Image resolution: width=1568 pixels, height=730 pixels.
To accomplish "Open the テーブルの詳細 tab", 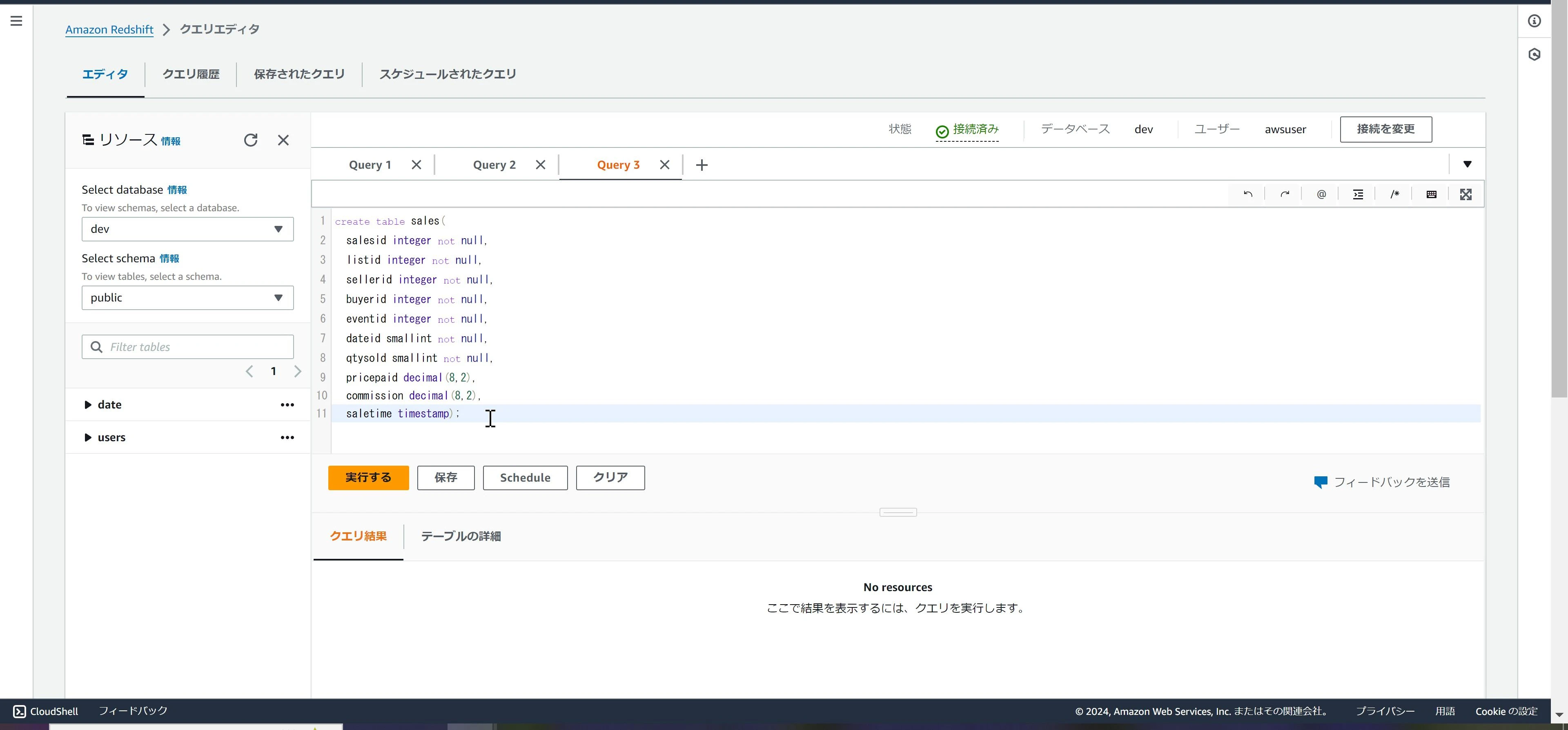I will [461, 536].
